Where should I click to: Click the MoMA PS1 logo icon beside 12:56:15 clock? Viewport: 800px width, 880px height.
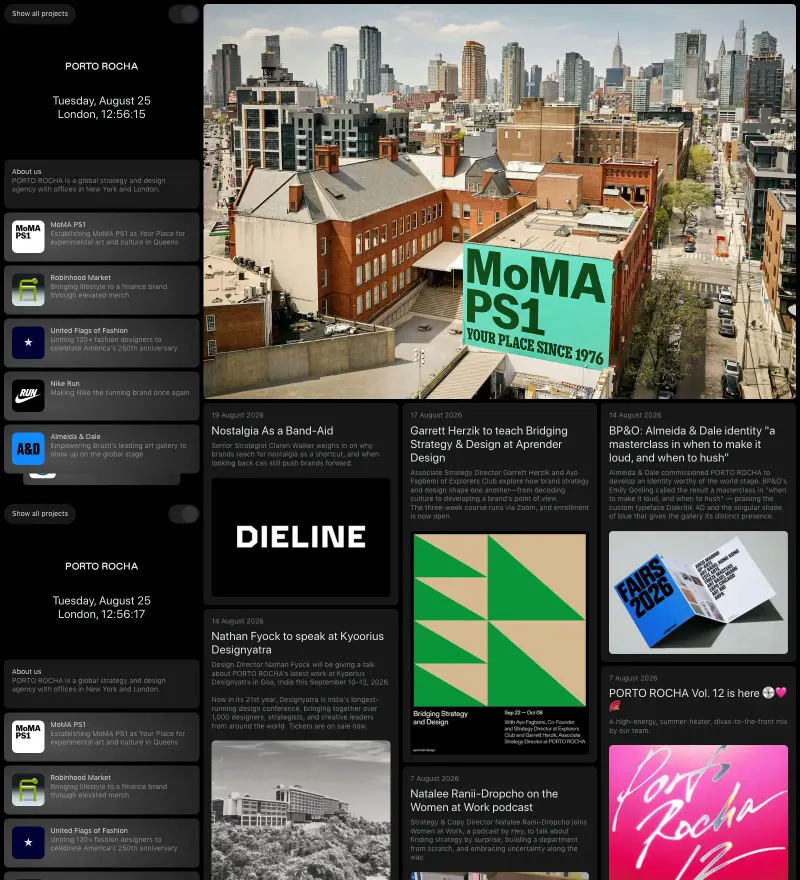pos(28,236)
